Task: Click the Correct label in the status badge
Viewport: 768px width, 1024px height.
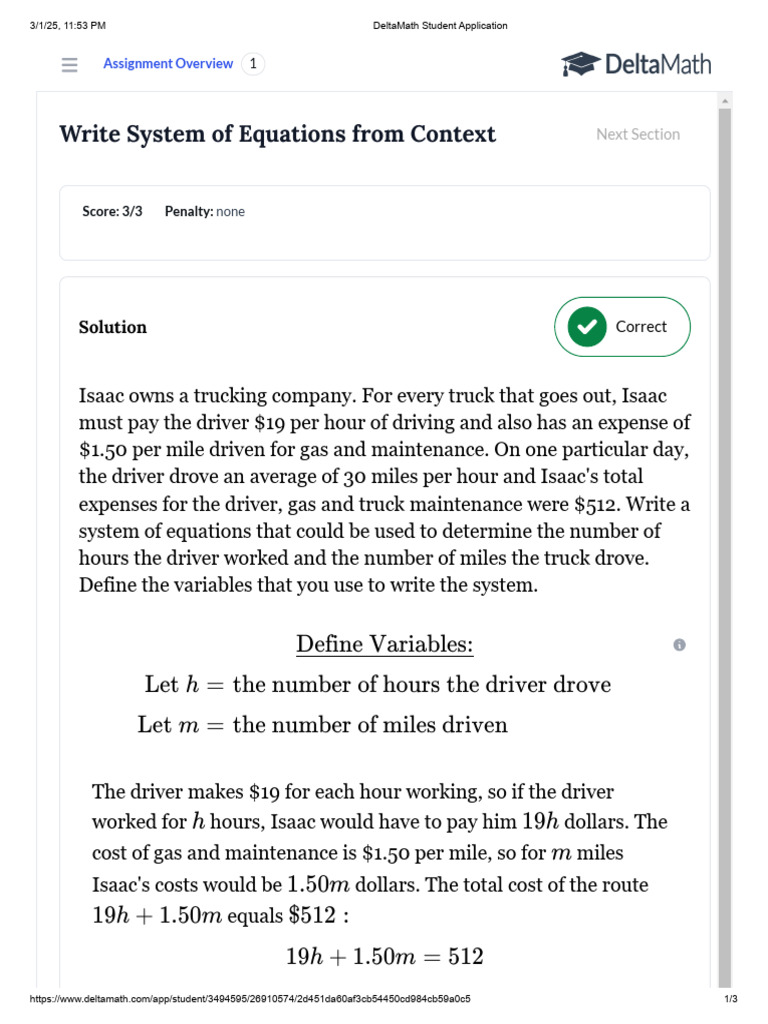Action: (641, 327)
